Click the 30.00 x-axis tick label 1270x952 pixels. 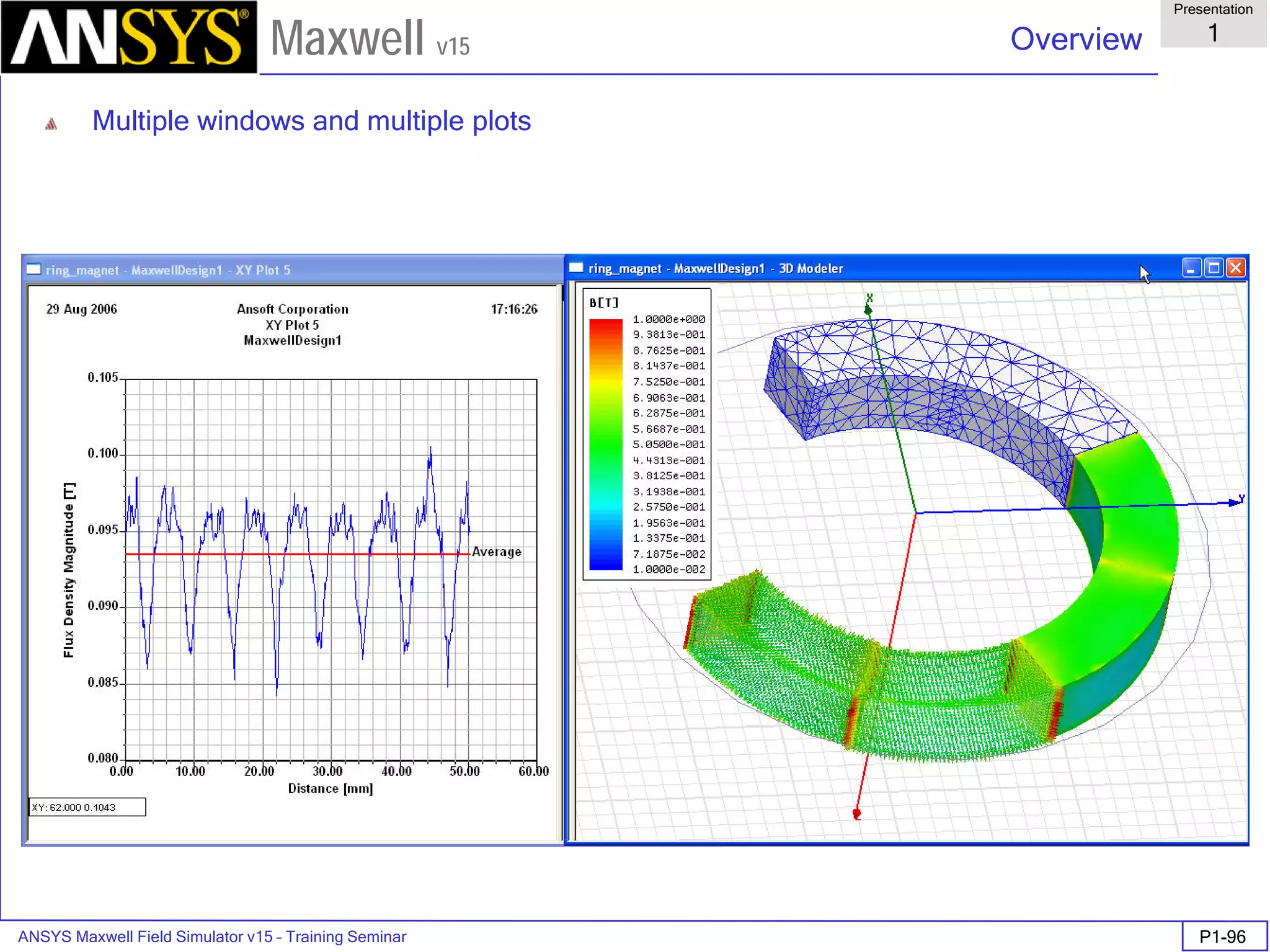pos(327,771)
